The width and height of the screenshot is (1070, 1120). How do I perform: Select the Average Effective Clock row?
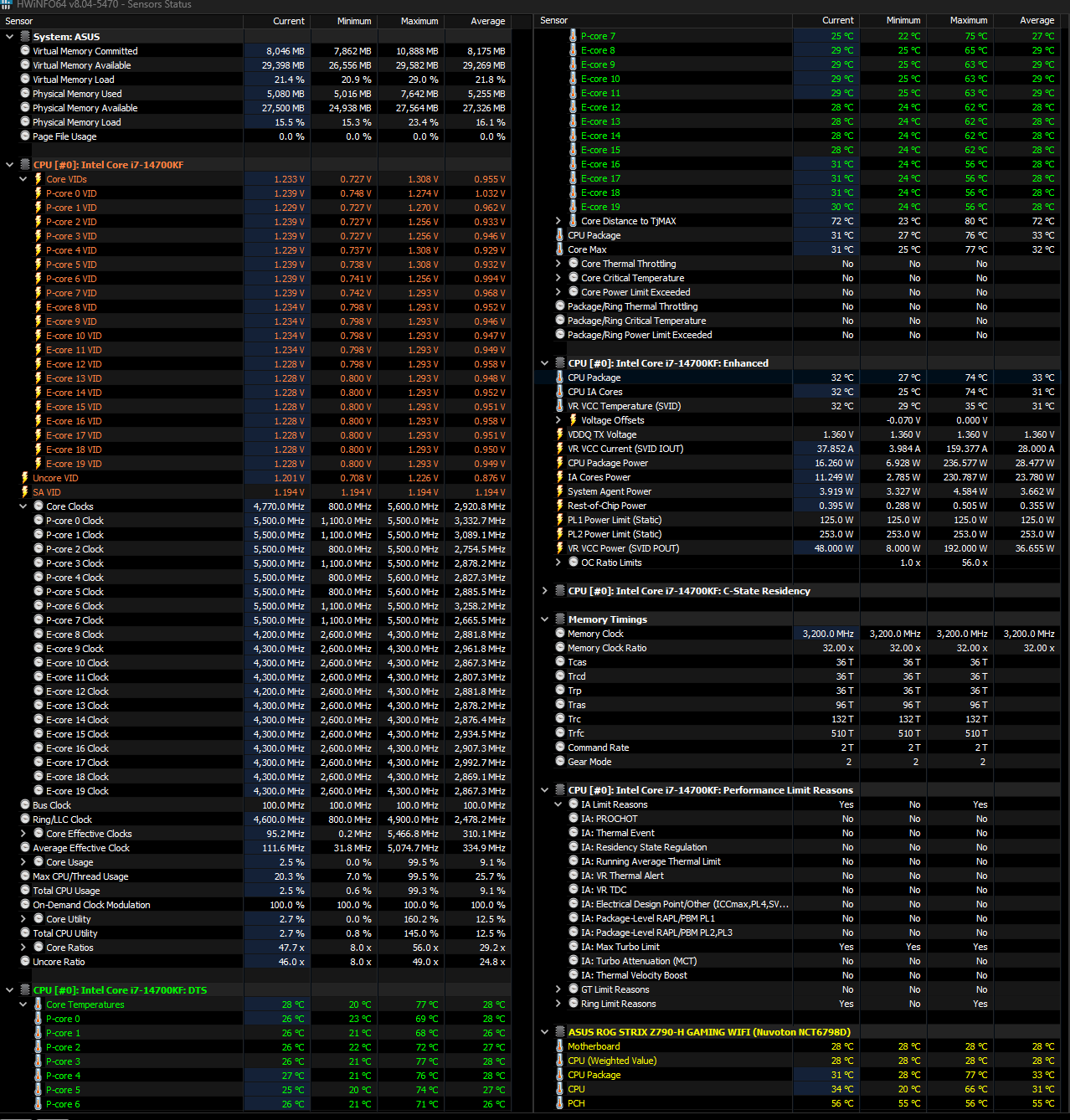(256, 848)
